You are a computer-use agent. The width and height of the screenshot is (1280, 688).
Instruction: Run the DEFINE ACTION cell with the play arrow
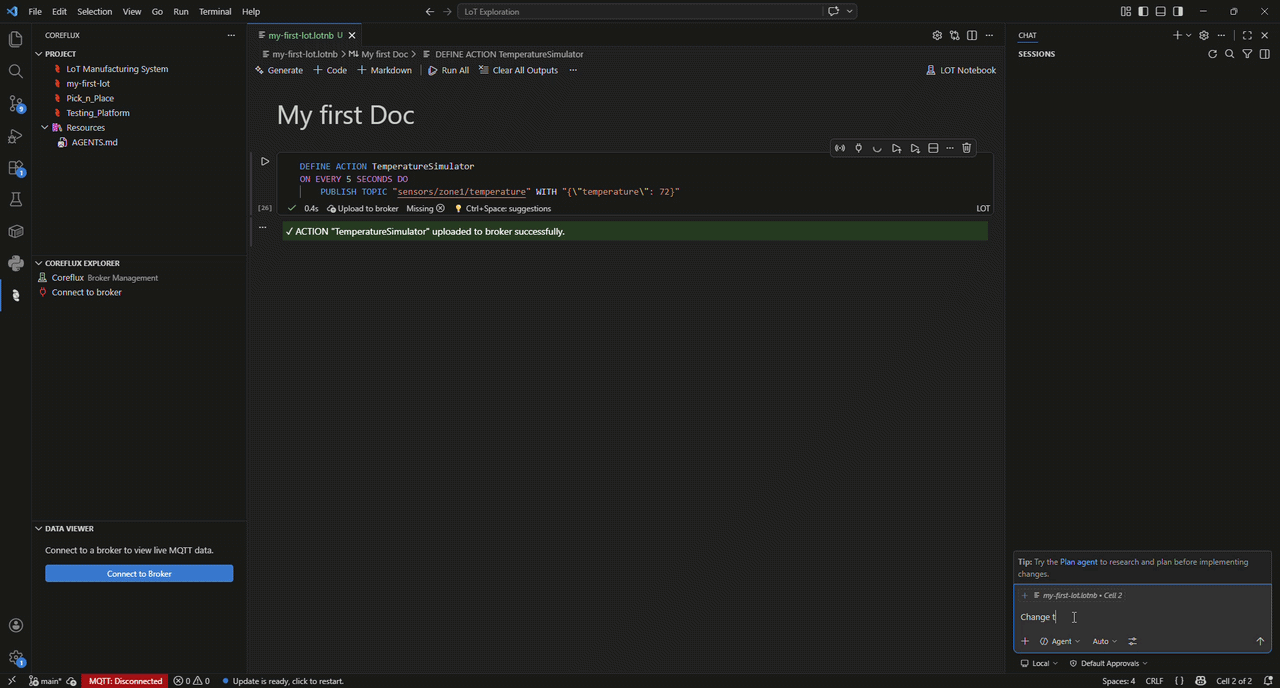coord(264,161)
